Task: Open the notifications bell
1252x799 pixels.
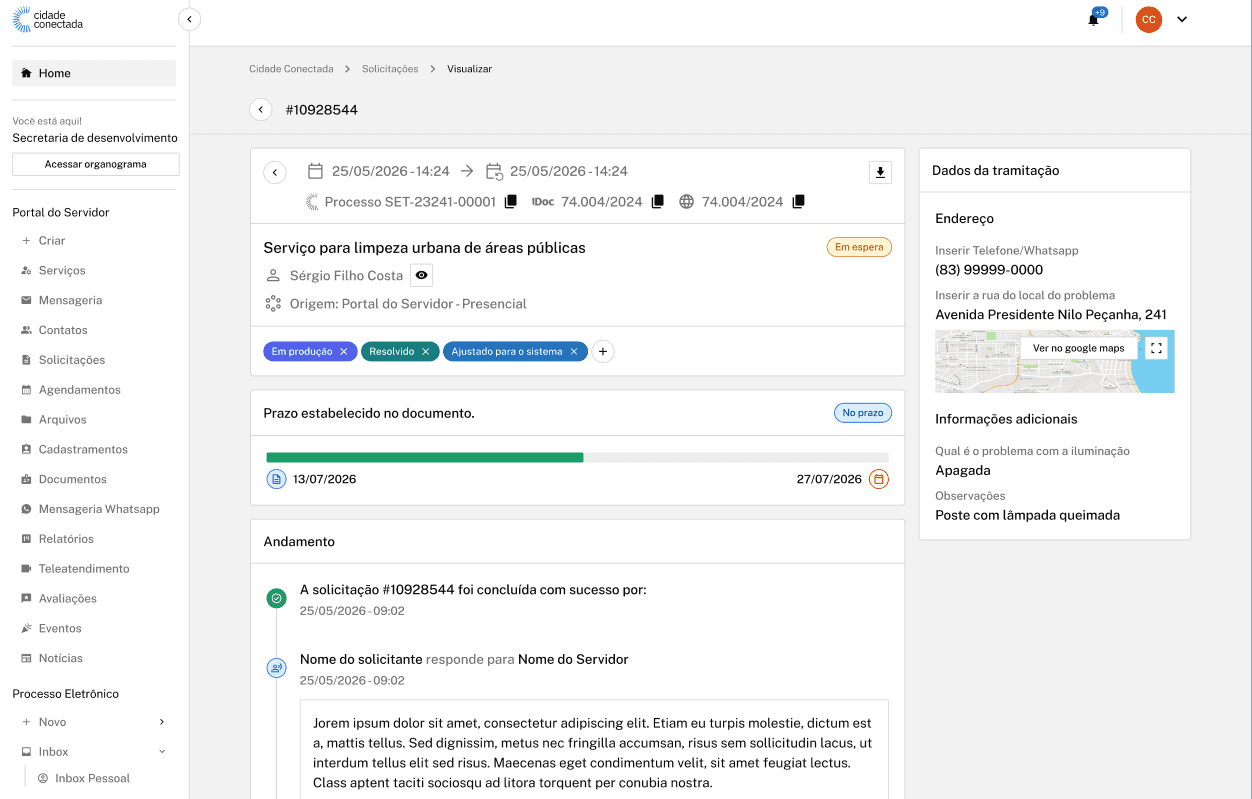Action: point(1093,19)
